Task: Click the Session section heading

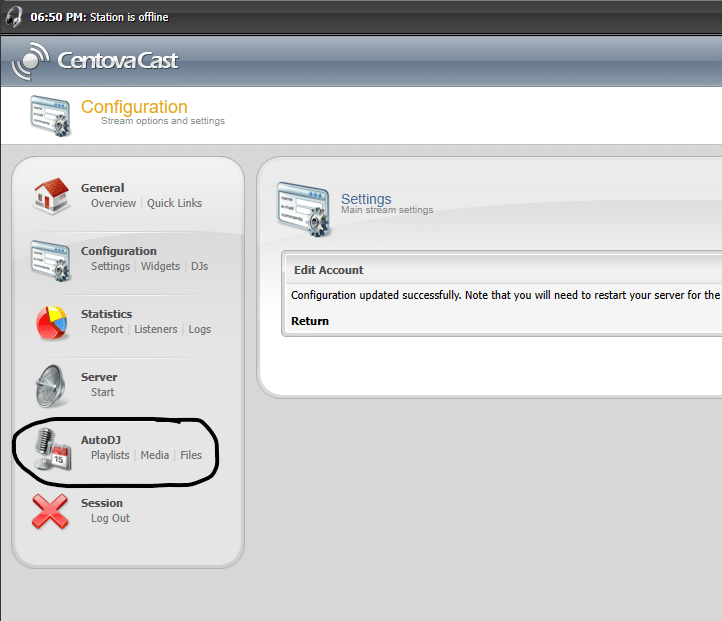Action: [102, 503]
